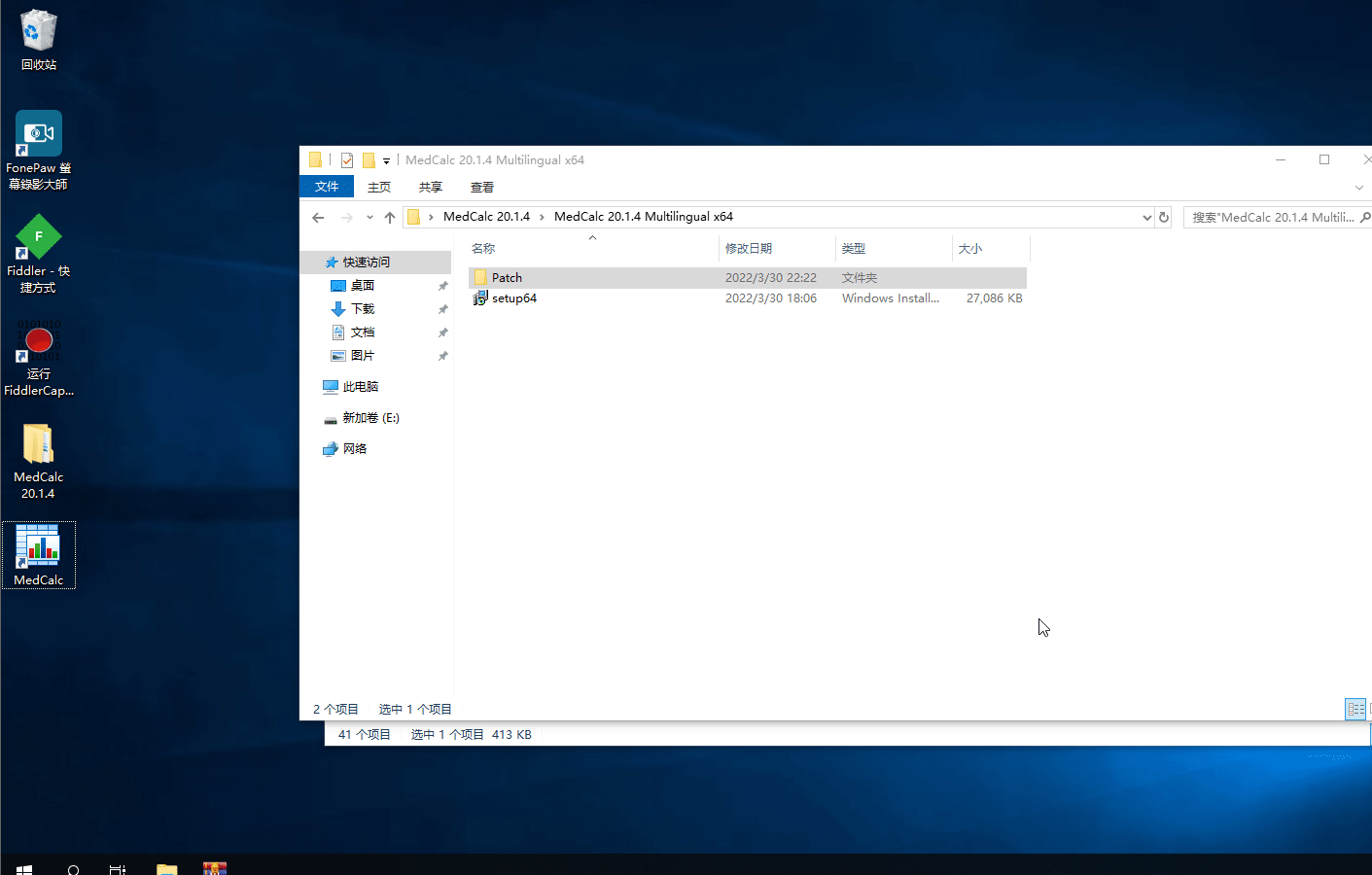Click File Explorer on the taskbar

[167, 869]
